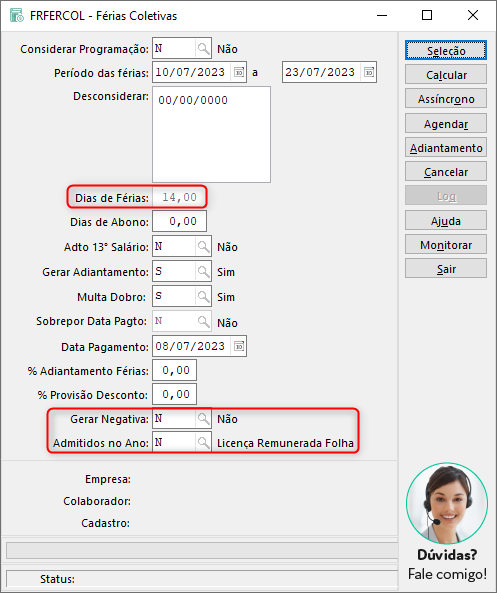Viewport: 497px width, 593px height.
Task: Open lookup magnifier for Gerar Negativa
Action: point(203,419)
